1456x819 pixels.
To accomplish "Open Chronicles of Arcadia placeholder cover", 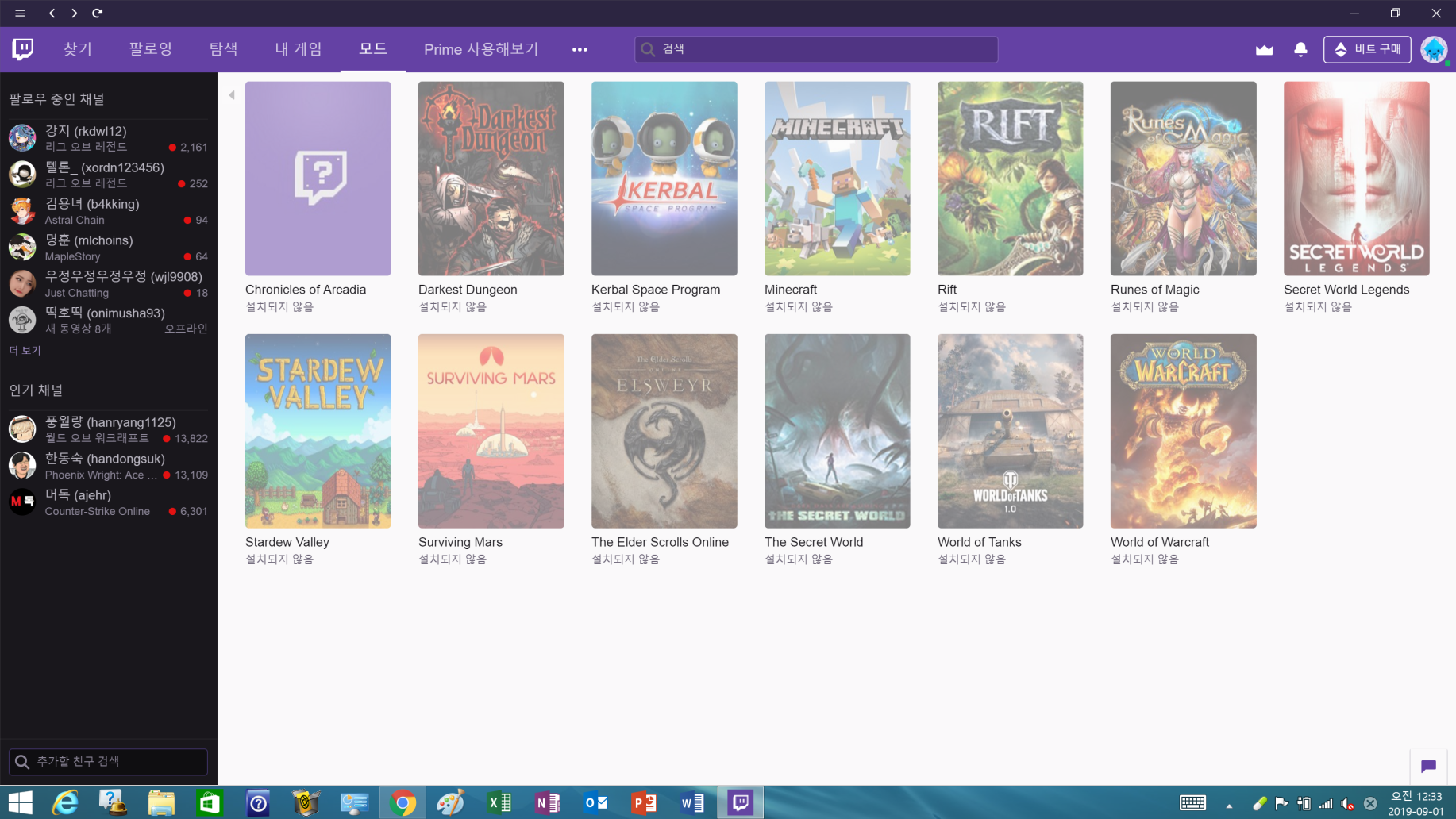I will (318, 179).
